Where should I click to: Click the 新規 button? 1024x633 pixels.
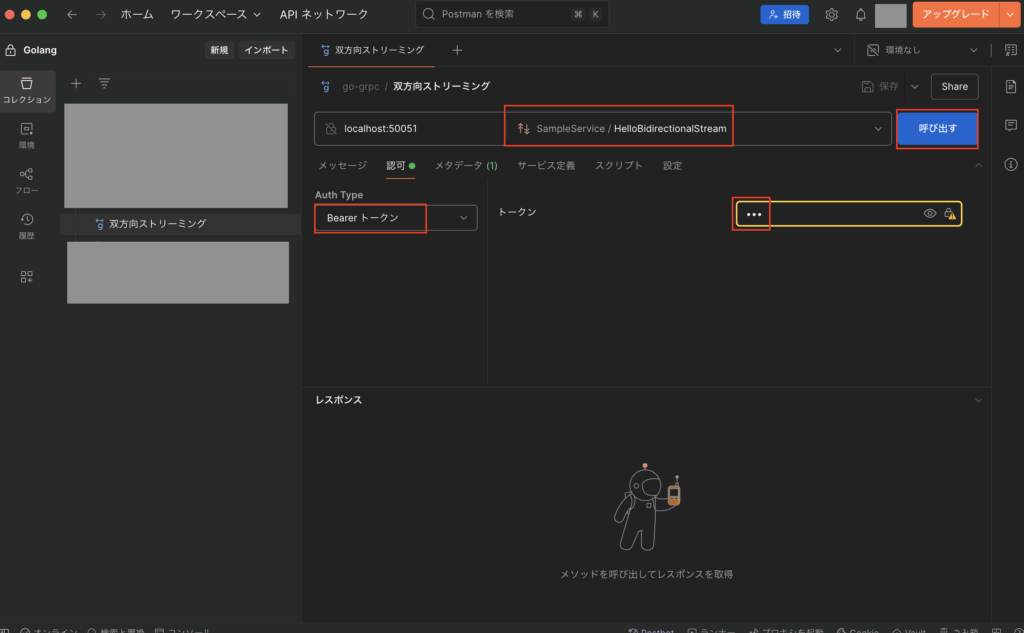pyautogui.click(x=219, y=50)
